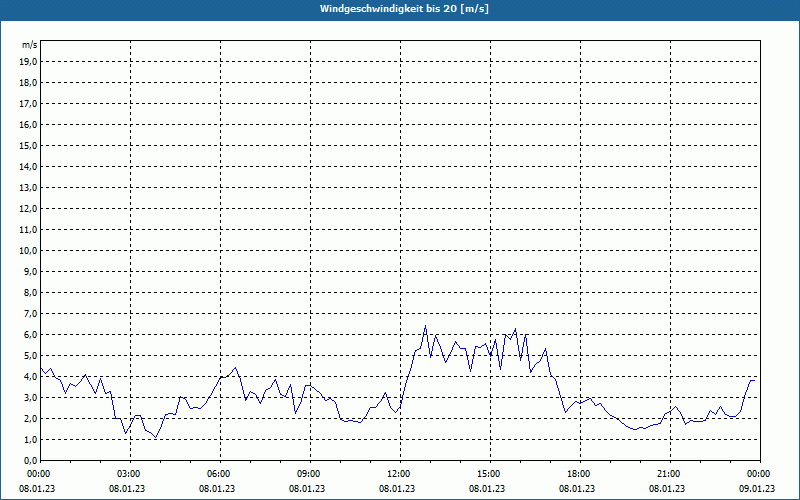This screenshot has height=500, width=800.
Task: Click the 09.01.23 date label
Action: pyautogui.click(x=757, y=489)
